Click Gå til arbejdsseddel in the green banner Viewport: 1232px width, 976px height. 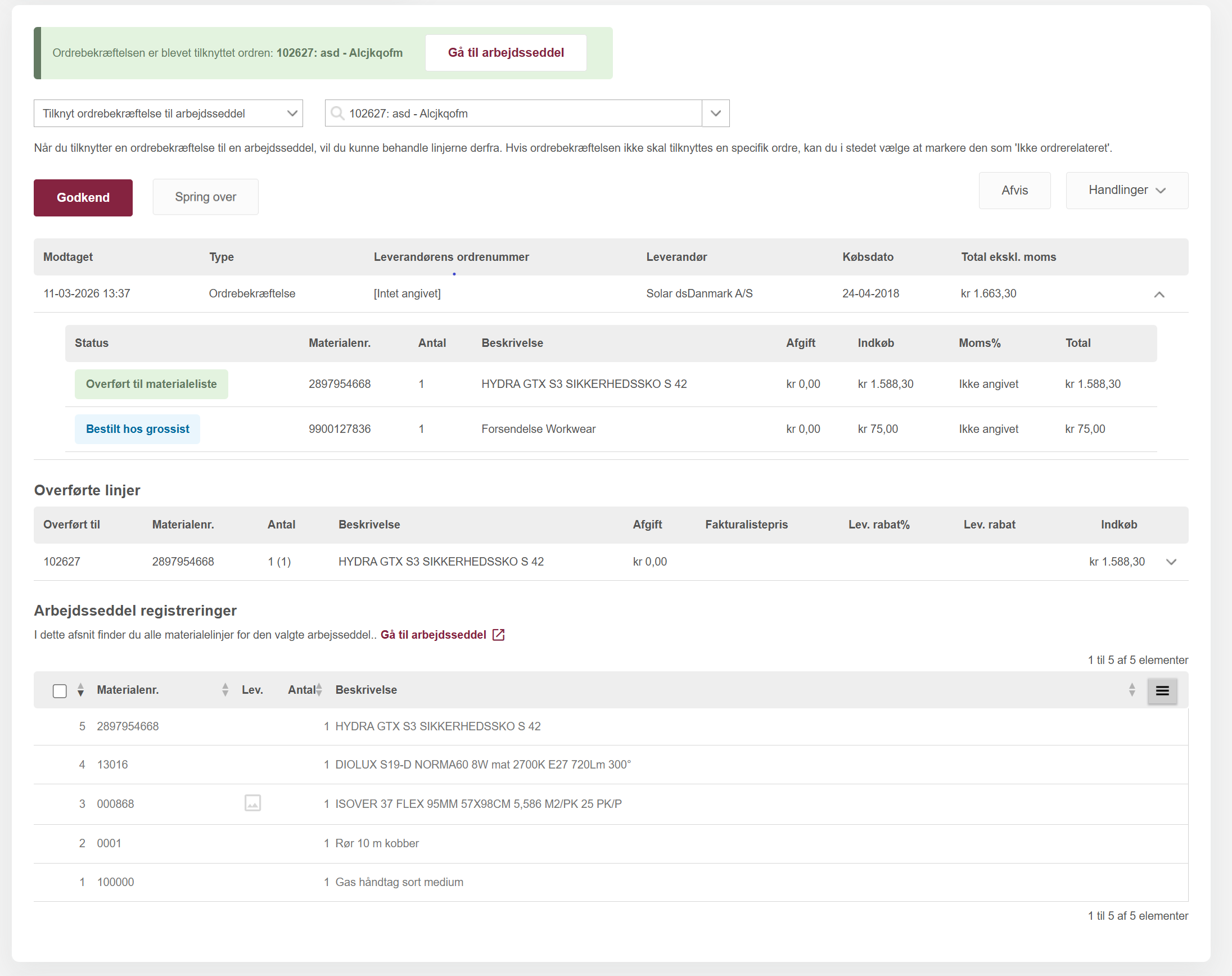505,53
